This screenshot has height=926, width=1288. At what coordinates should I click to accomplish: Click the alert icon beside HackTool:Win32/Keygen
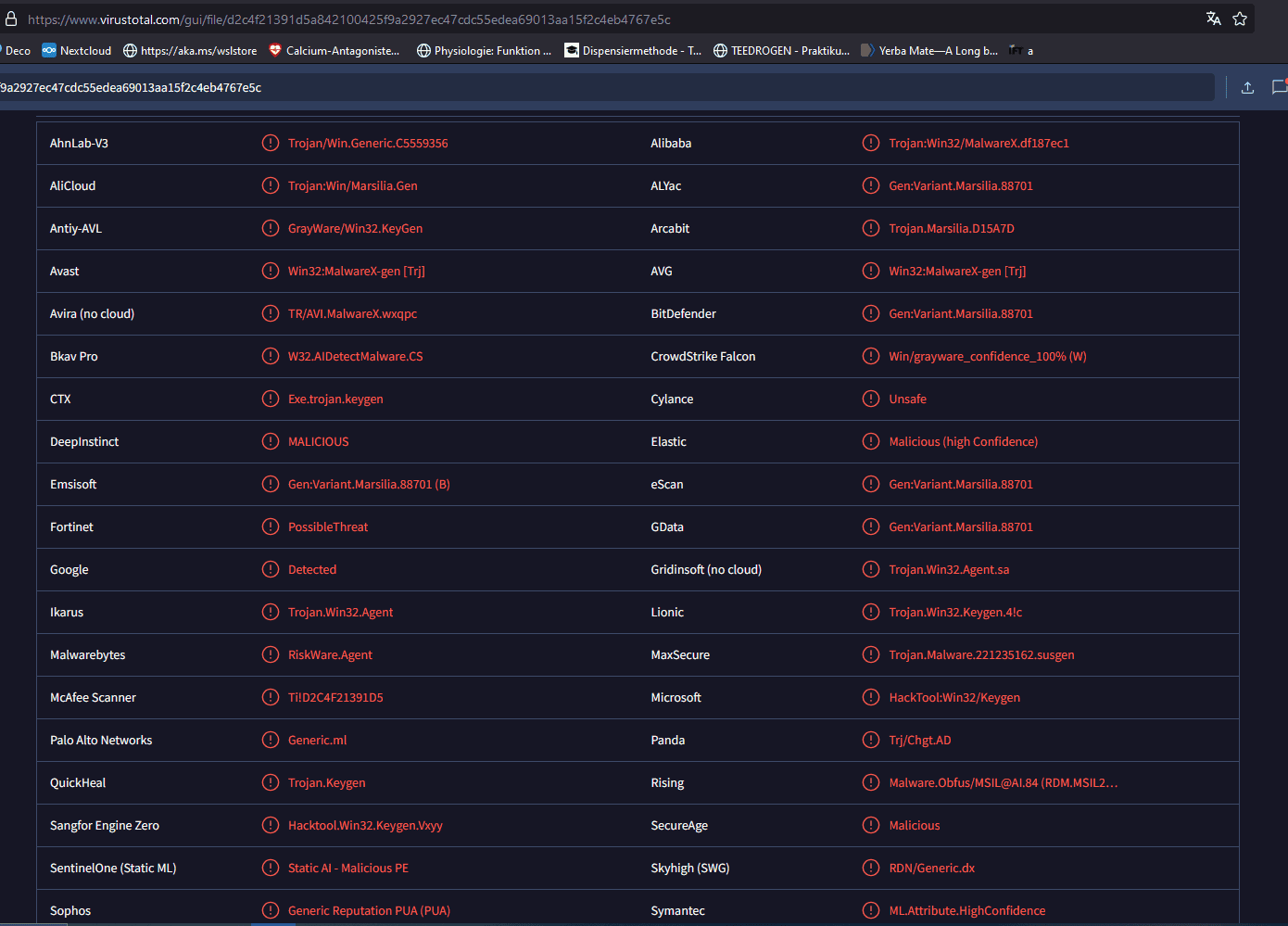click(871, 697)
